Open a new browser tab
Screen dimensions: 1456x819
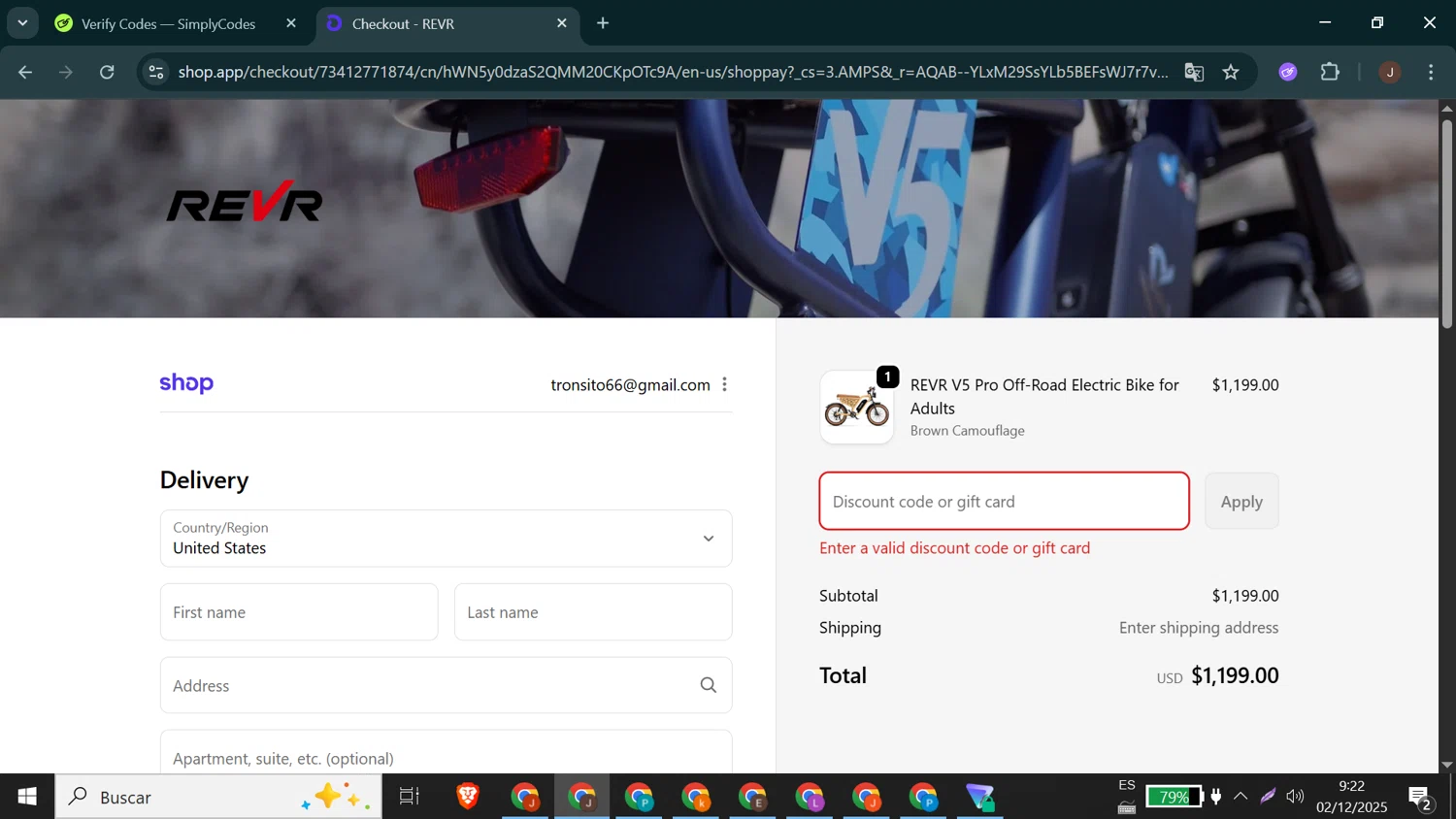(603, 23)
